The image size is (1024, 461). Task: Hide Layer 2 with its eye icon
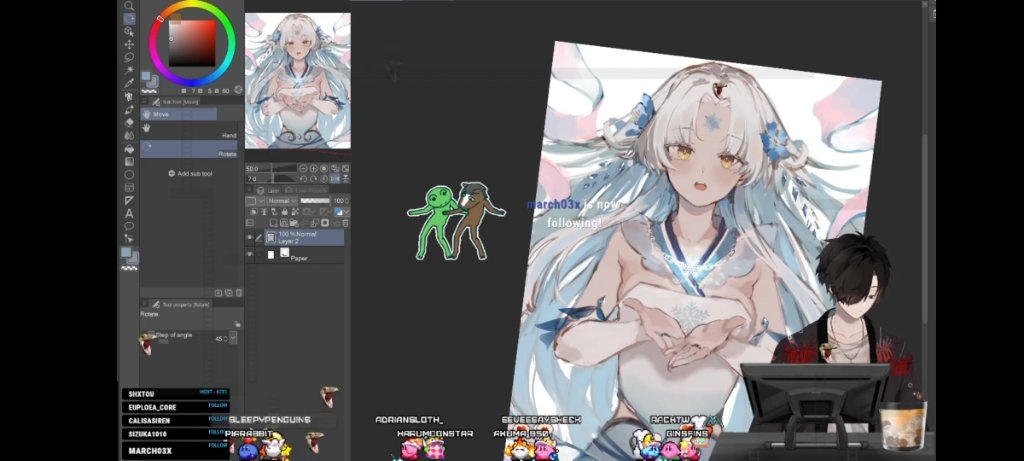pos(249,237)
